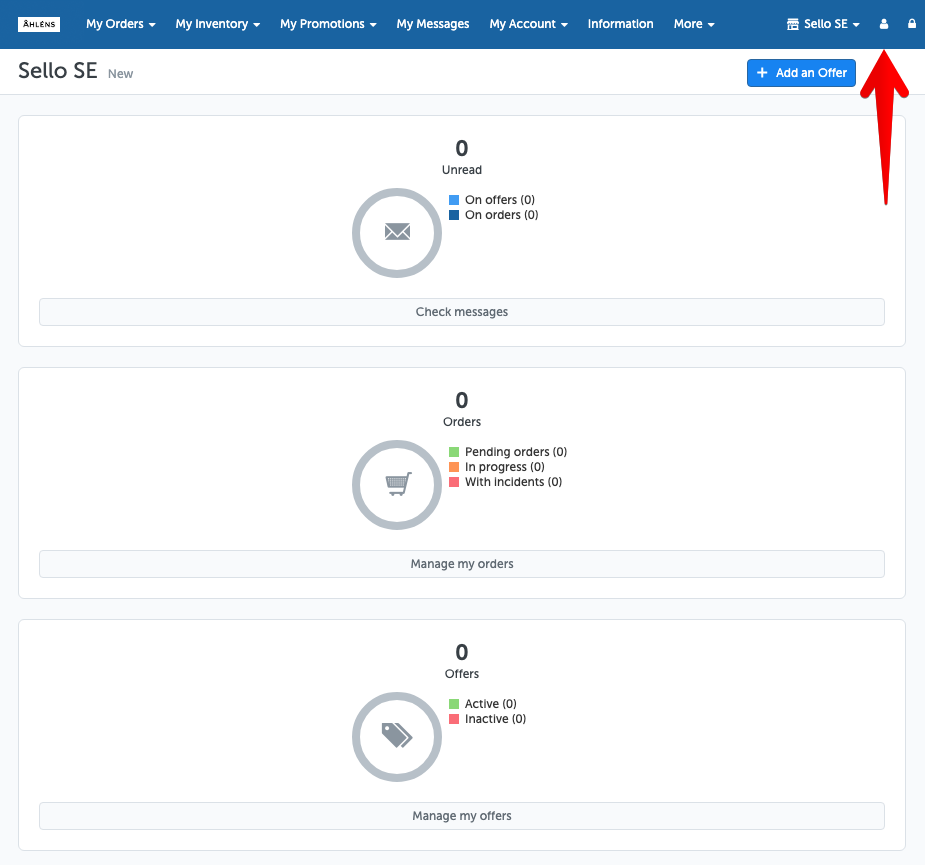Image resolution: width=925 pixels, height=865 pixels.
Task: Click the 'In progress (0)' text
Action: (x=504, y=467)
